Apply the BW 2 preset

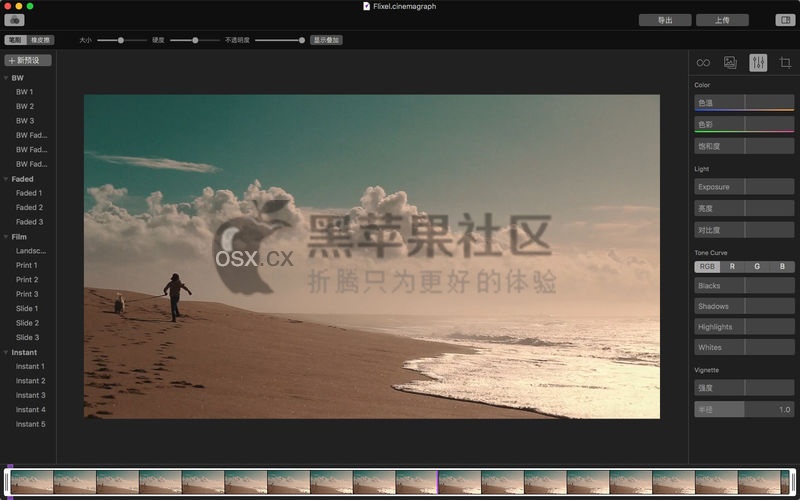click(x=24, y=106)
